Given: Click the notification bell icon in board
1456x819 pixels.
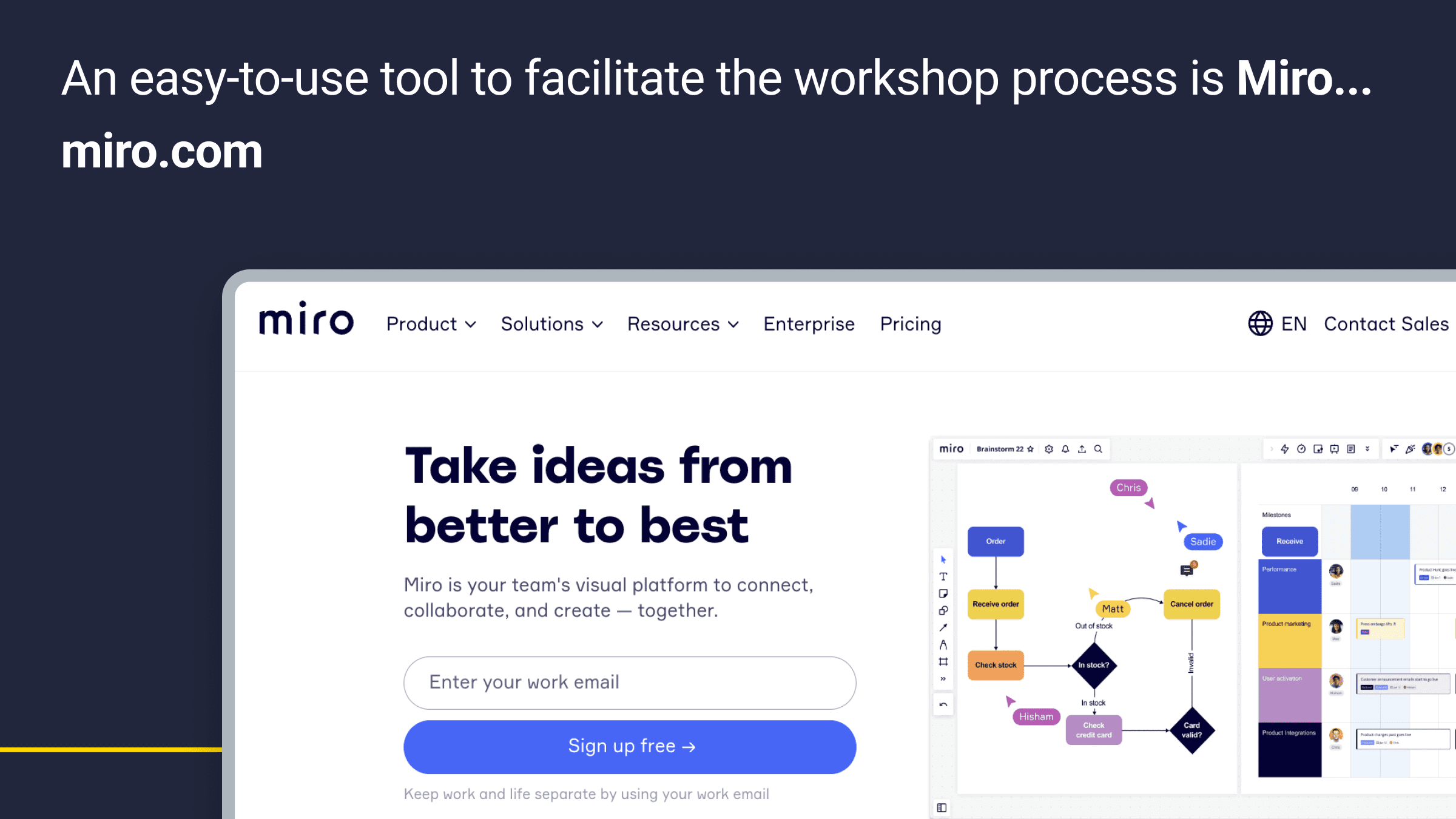Looking at the screenshot, I should [1067, 448].
